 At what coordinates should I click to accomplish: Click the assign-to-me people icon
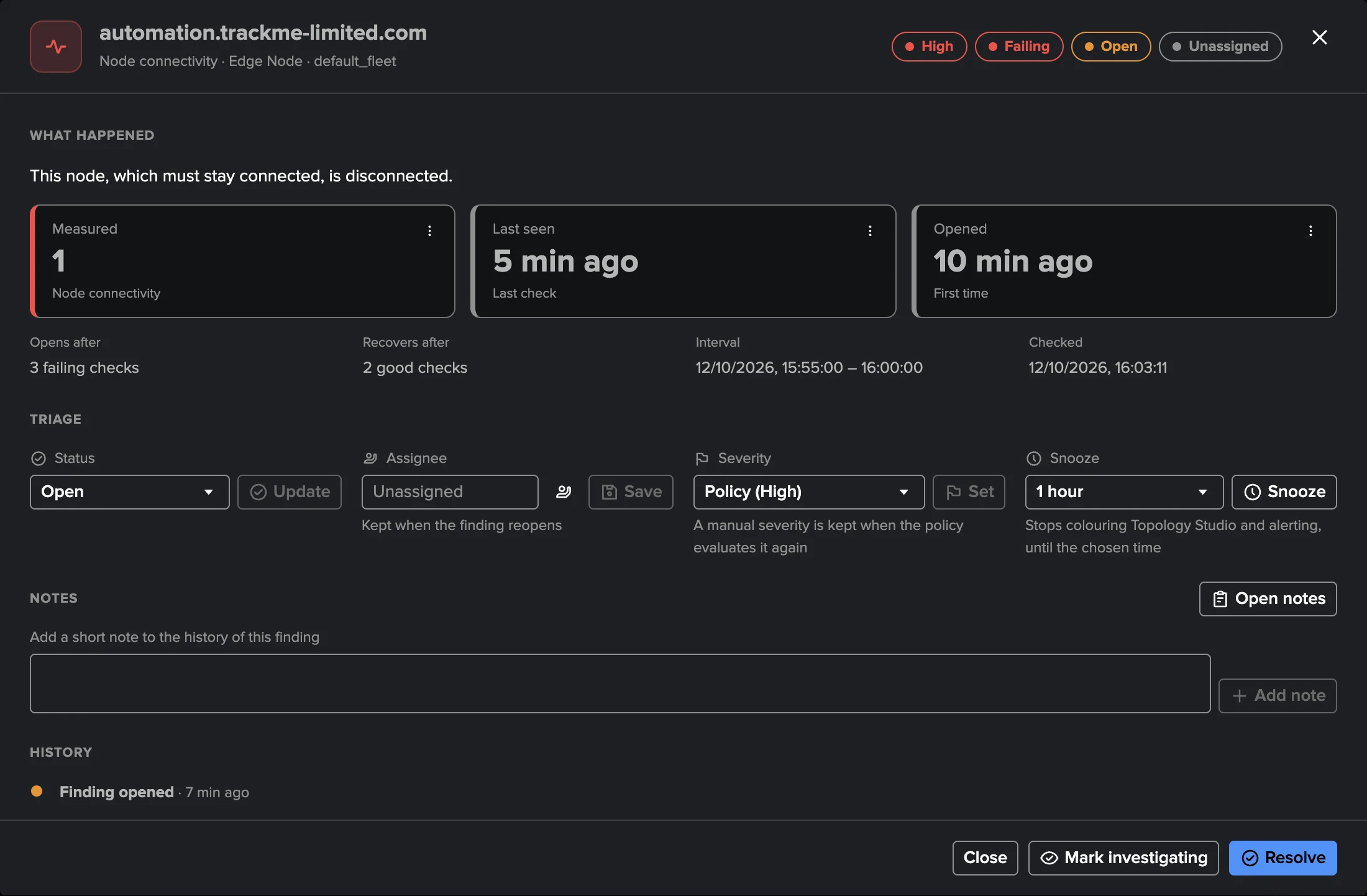point(564,492)
